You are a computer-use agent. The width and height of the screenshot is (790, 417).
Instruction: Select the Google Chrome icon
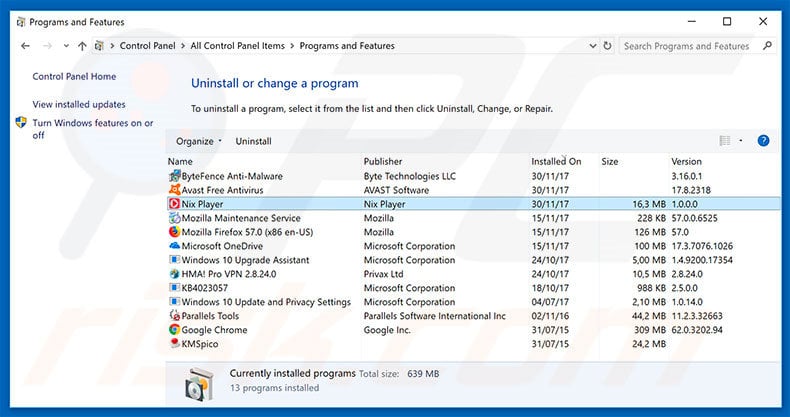pyautogui.click(x=175, y=330)
